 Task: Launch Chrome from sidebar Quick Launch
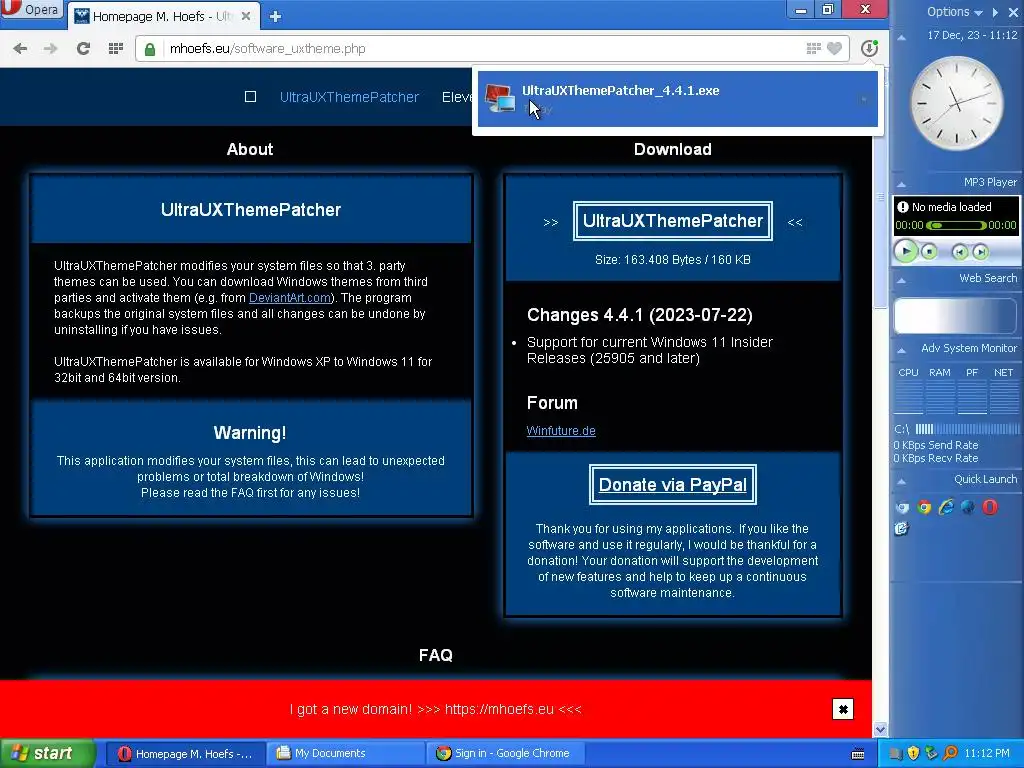coord(924,507)
